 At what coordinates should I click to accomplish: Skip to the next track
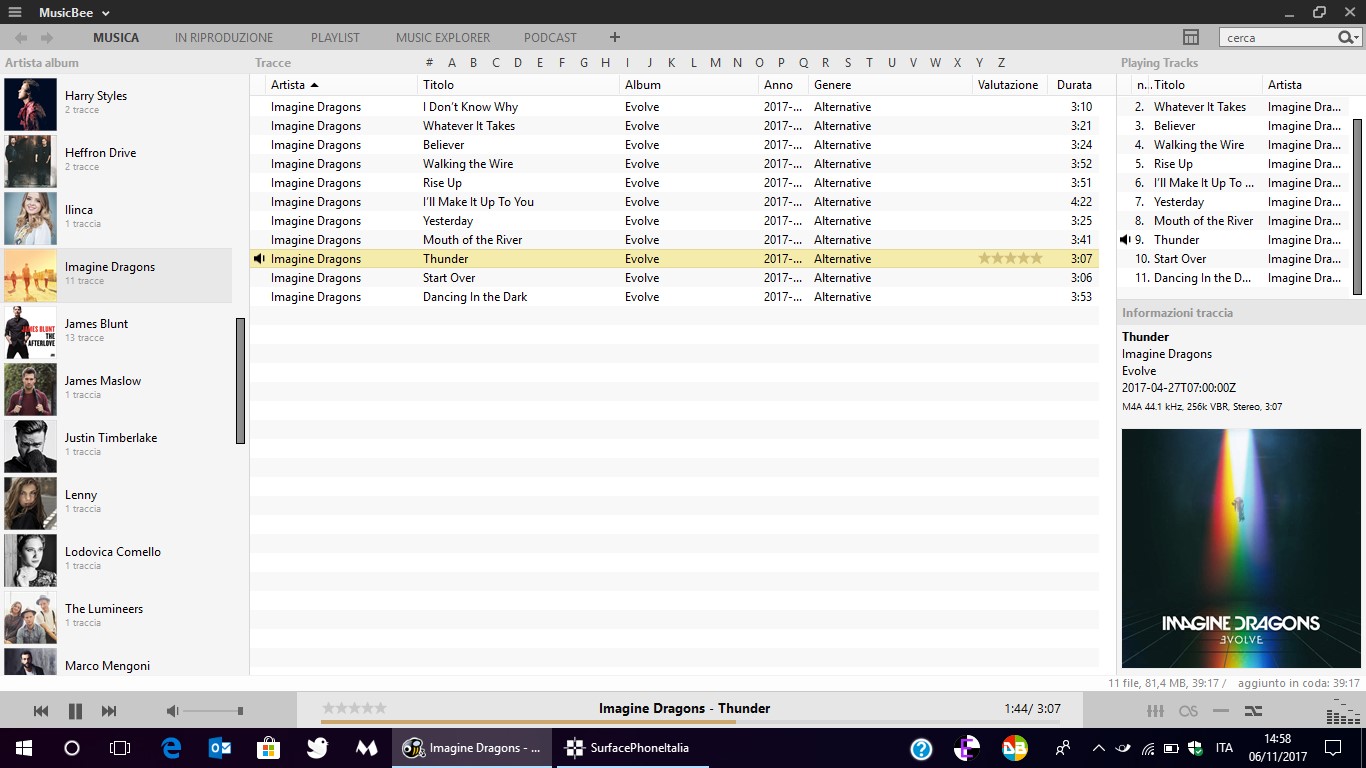[x=109, y=711]
